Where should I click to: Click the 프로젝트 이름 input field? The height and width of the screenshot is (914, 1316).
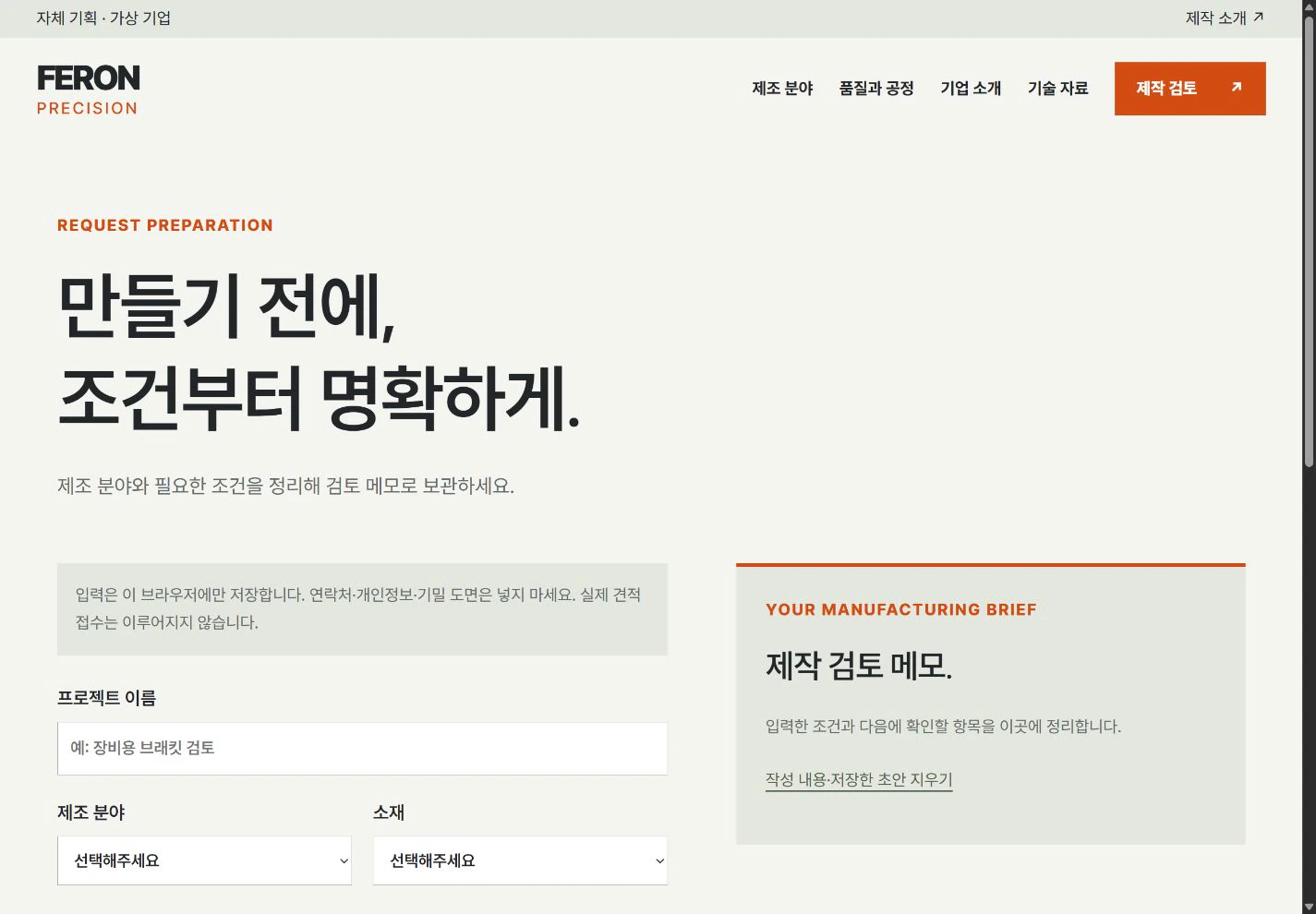click(362, 749)
